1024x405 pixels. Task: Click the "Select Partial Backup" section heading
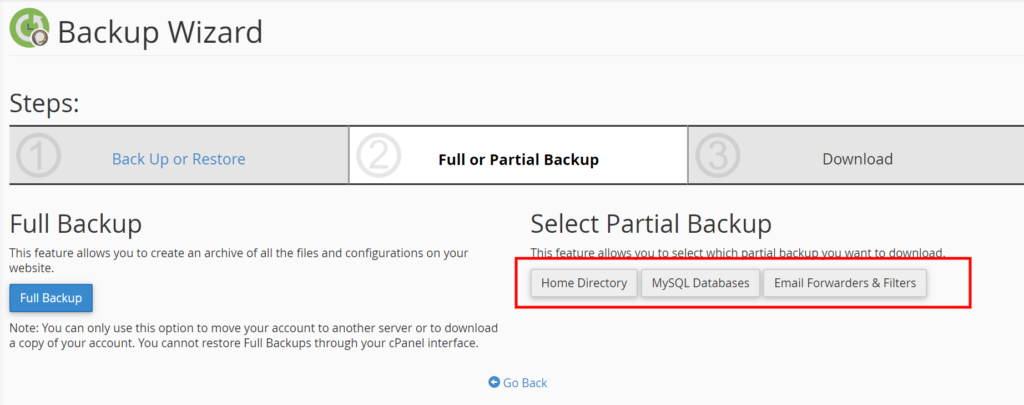pyautogui.click(x=651, y=223)
